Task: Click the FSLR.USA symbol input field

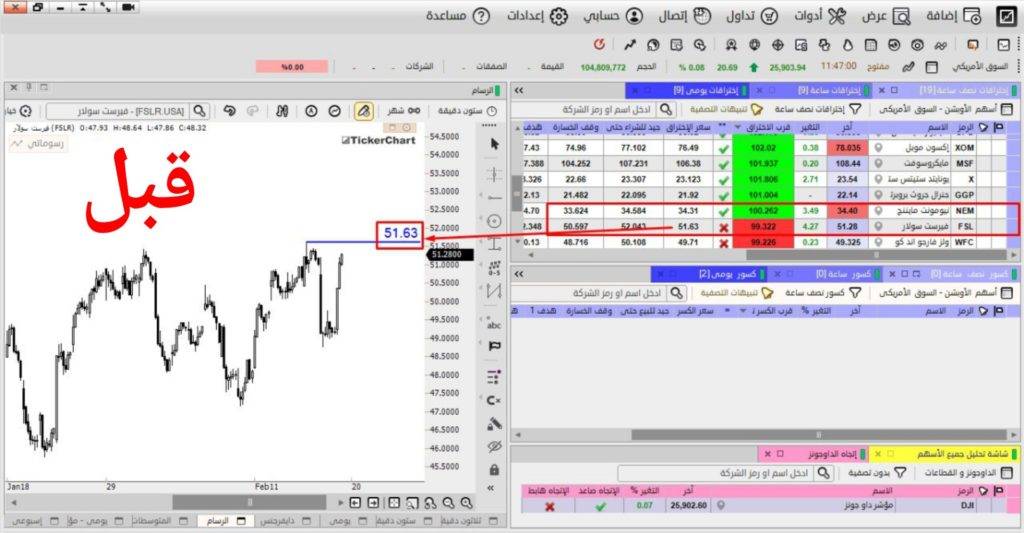Action: tap(120, 111)
